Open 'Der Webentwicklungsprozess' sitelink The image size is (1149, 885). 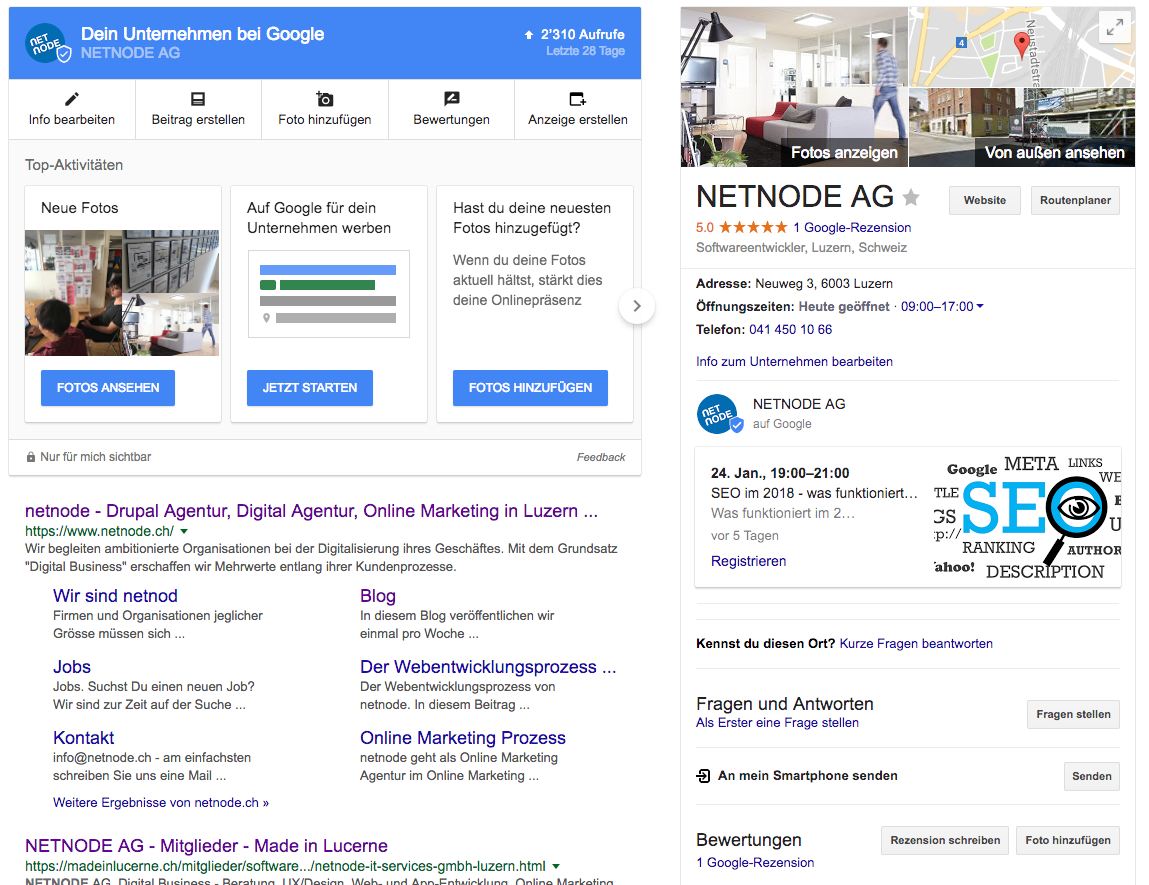tap(488, 667)
